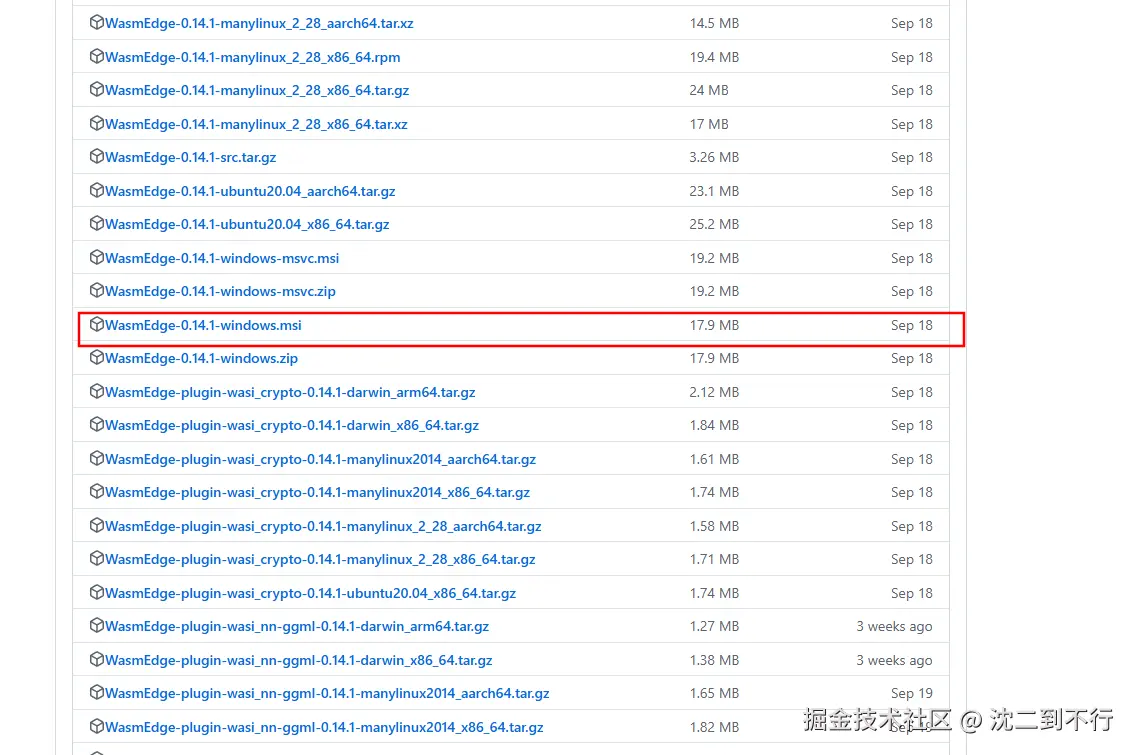The image size is (1135, 755).
Task: Click package icon beside ubuntu20.04_aarch64.tar.gz
Action: [x=96, y=190]
